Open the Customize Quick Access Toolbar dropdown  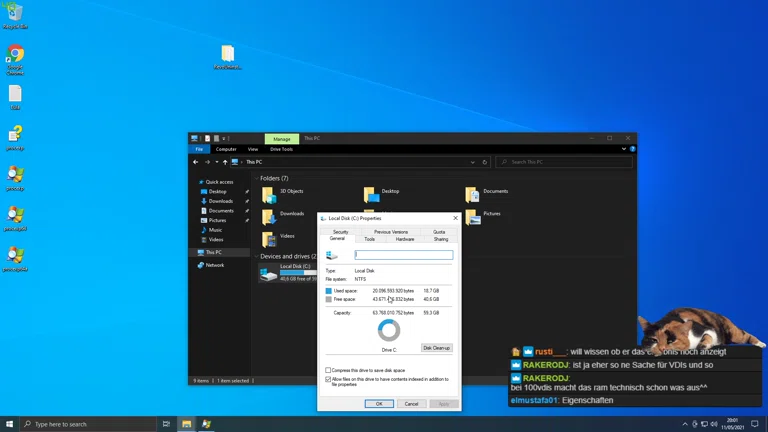[224, 139]
